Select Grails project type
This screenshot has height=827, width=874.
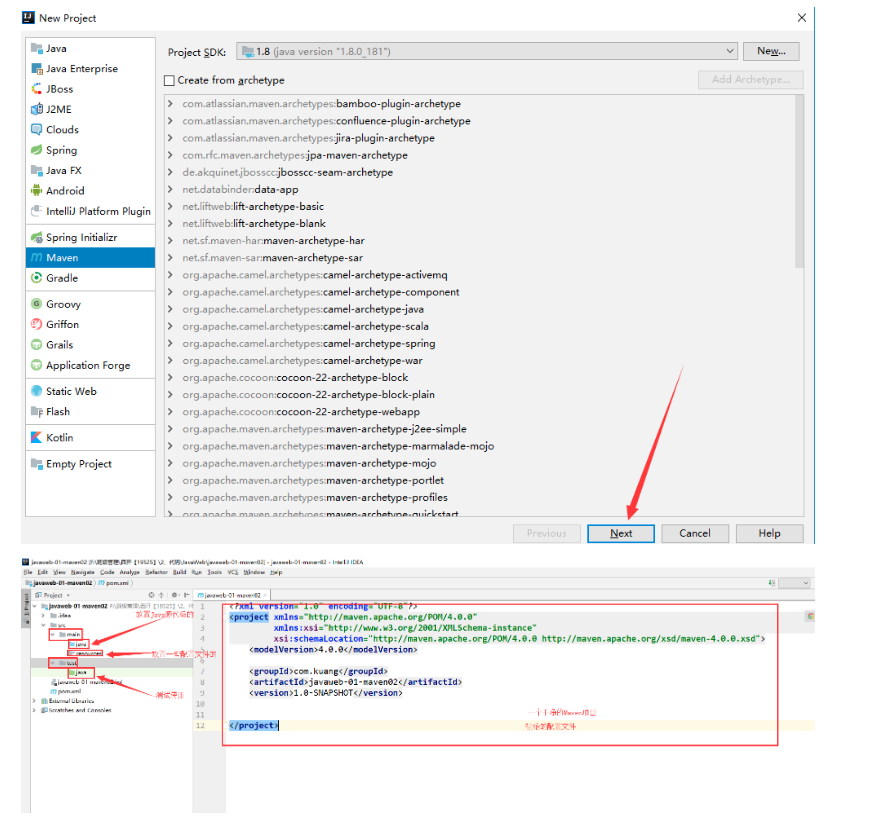coord(90,345)
